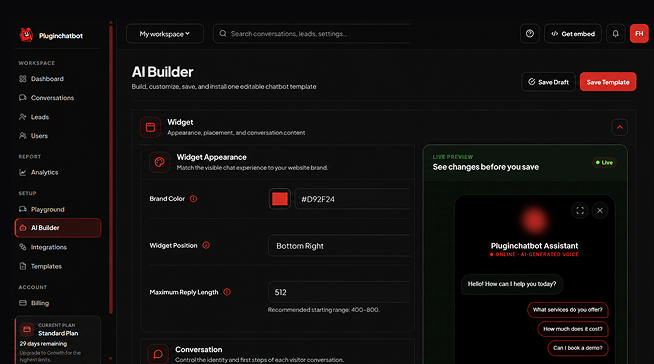Screen dimensions: 654x364
Task: Click the sidebar scroll down arrow
Action: (110, 358)
